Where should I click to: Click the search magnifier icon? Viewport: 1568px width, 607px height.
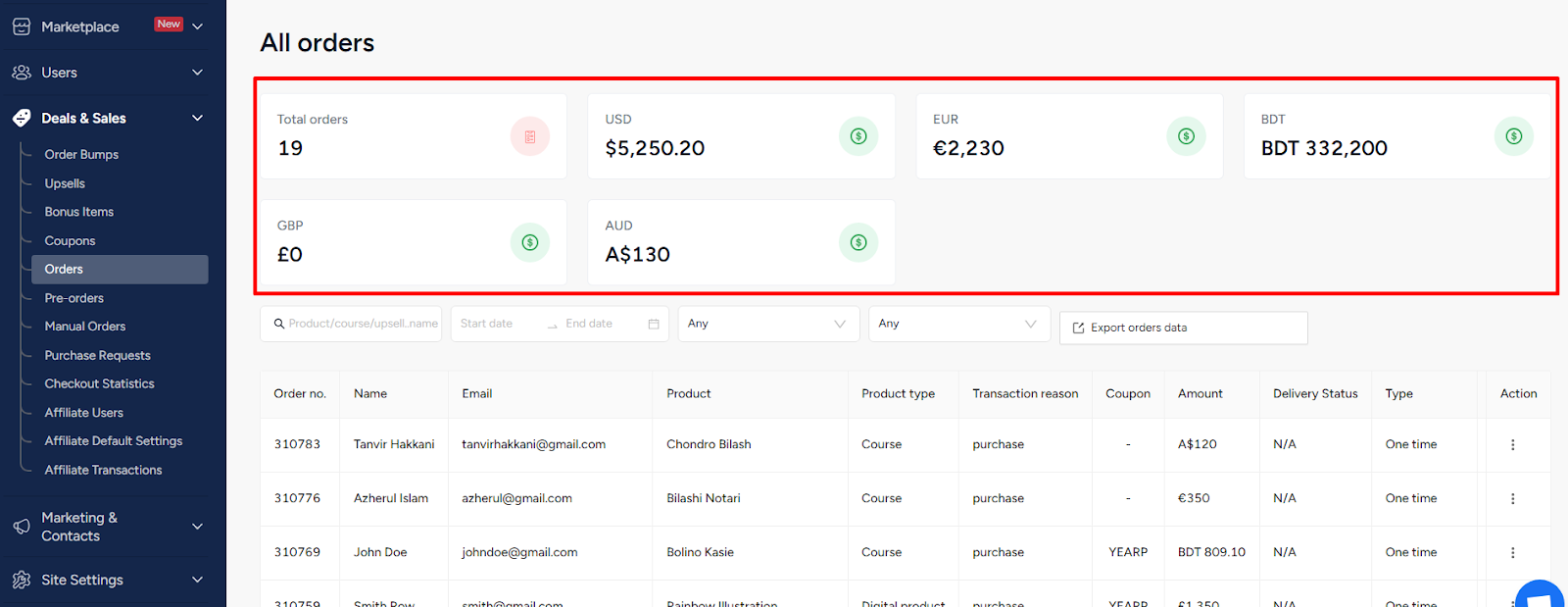(x=279, y=324)
